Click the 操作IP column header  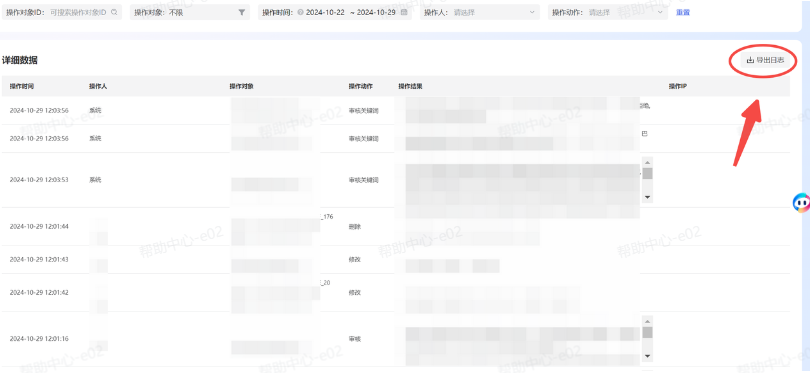click(677, 86)
